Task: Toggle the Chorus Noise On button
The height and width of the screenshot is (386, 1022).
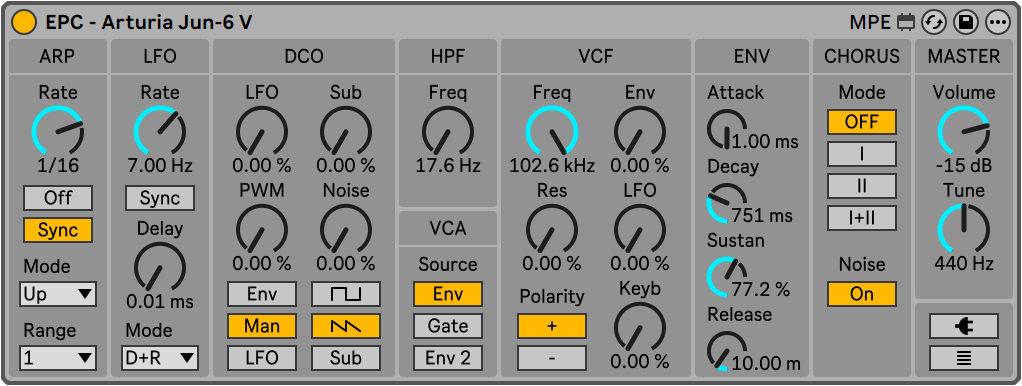Action: coord(862,294)
